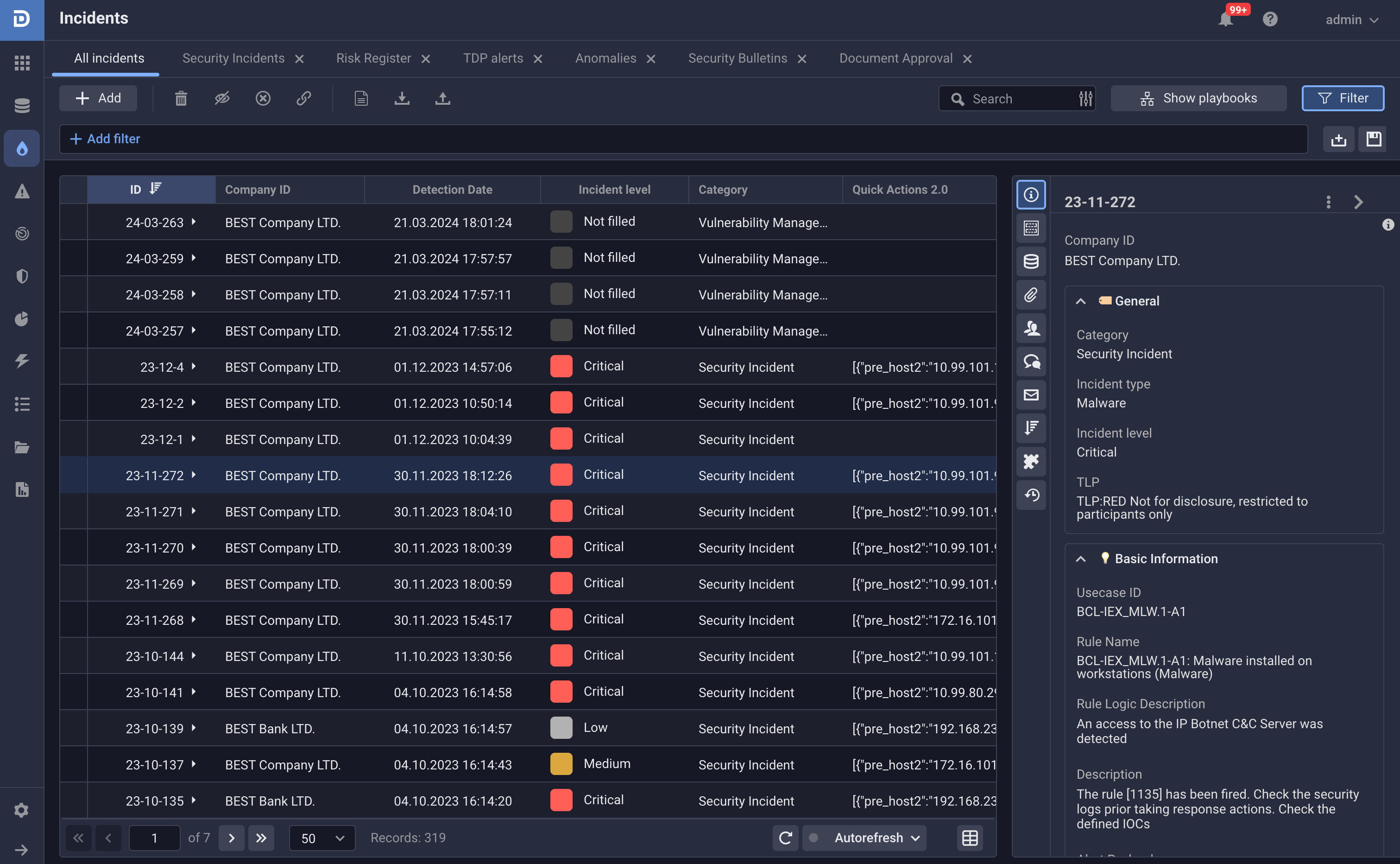
Task: Open the comments chat bubble panel icon
Action: tap(1031, 362)
